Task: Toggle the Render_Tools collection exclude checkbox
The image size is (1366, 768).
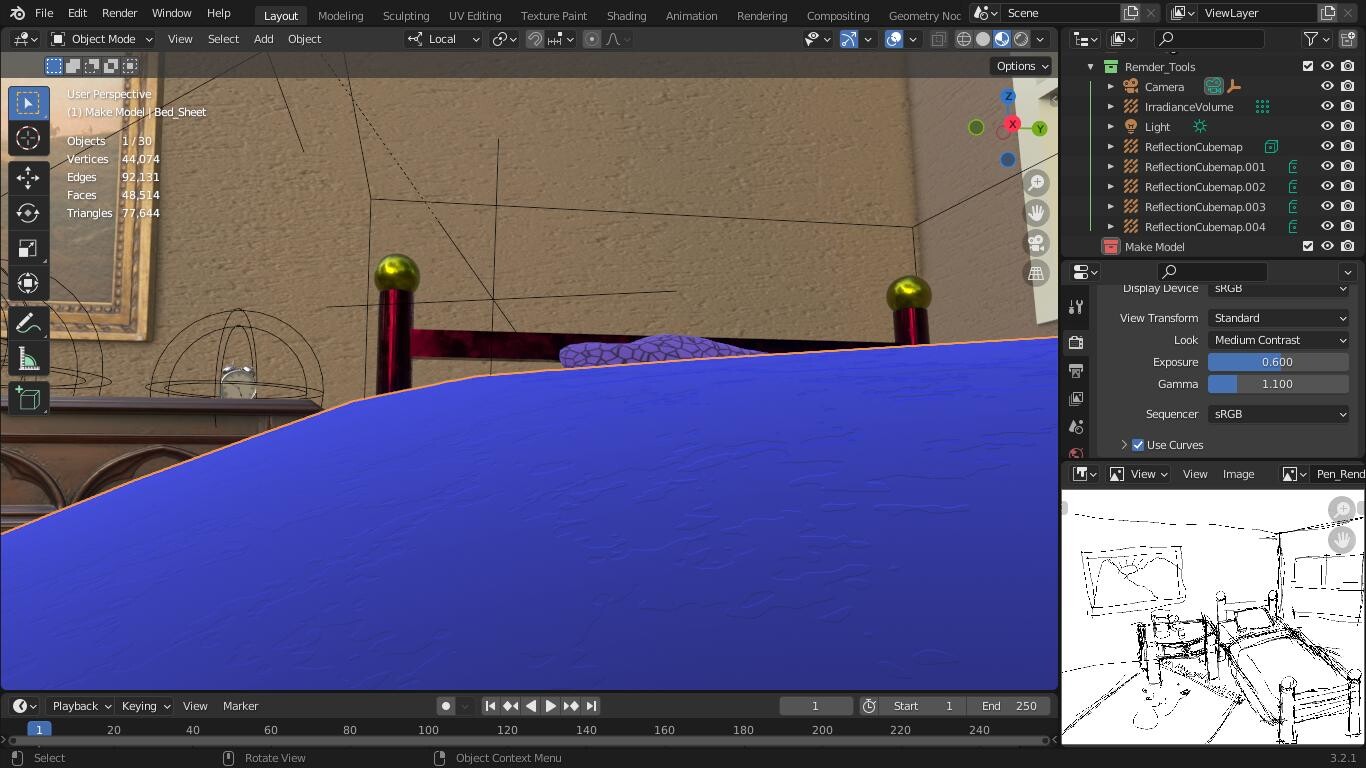Action: tap(1307, 67)
